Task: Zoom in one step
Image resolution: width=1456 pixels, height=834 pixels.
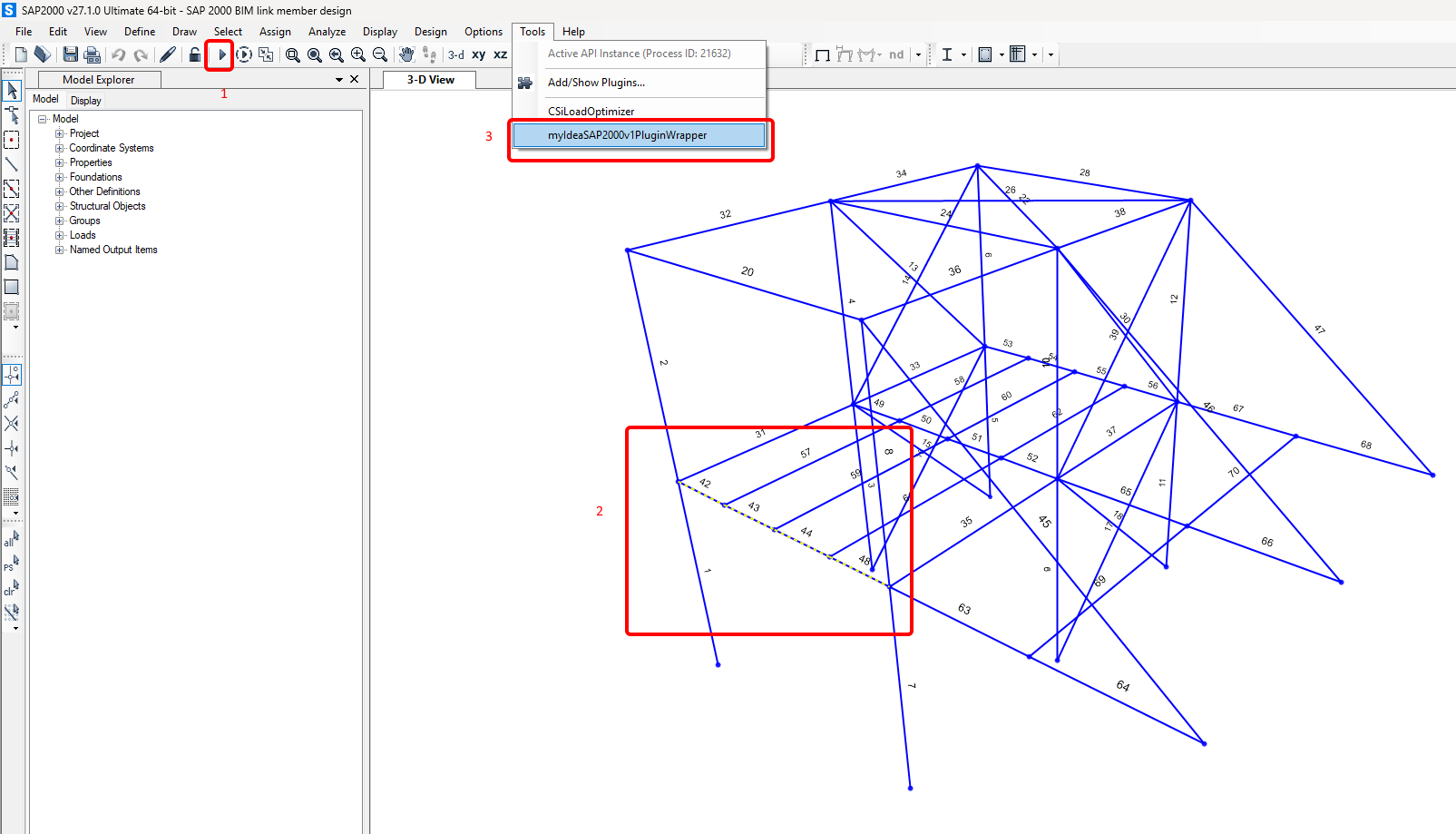Action: click(358, 54)
